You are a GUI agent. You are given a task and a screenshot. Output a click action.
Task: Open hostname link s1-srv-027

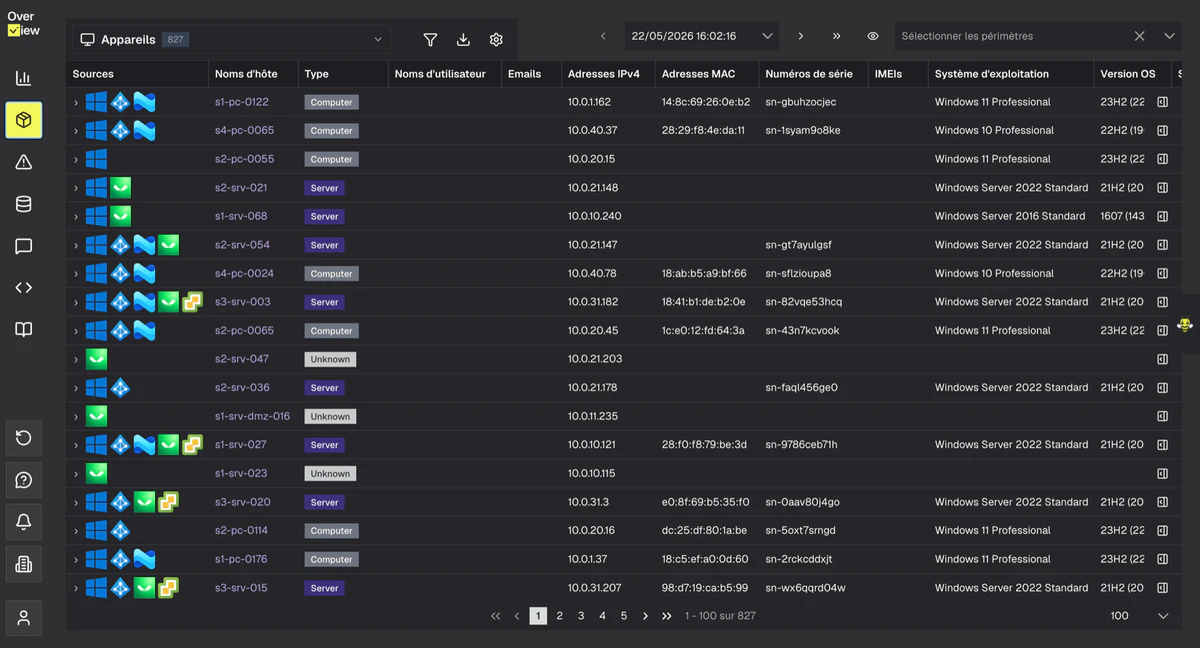tap(241, 445)
